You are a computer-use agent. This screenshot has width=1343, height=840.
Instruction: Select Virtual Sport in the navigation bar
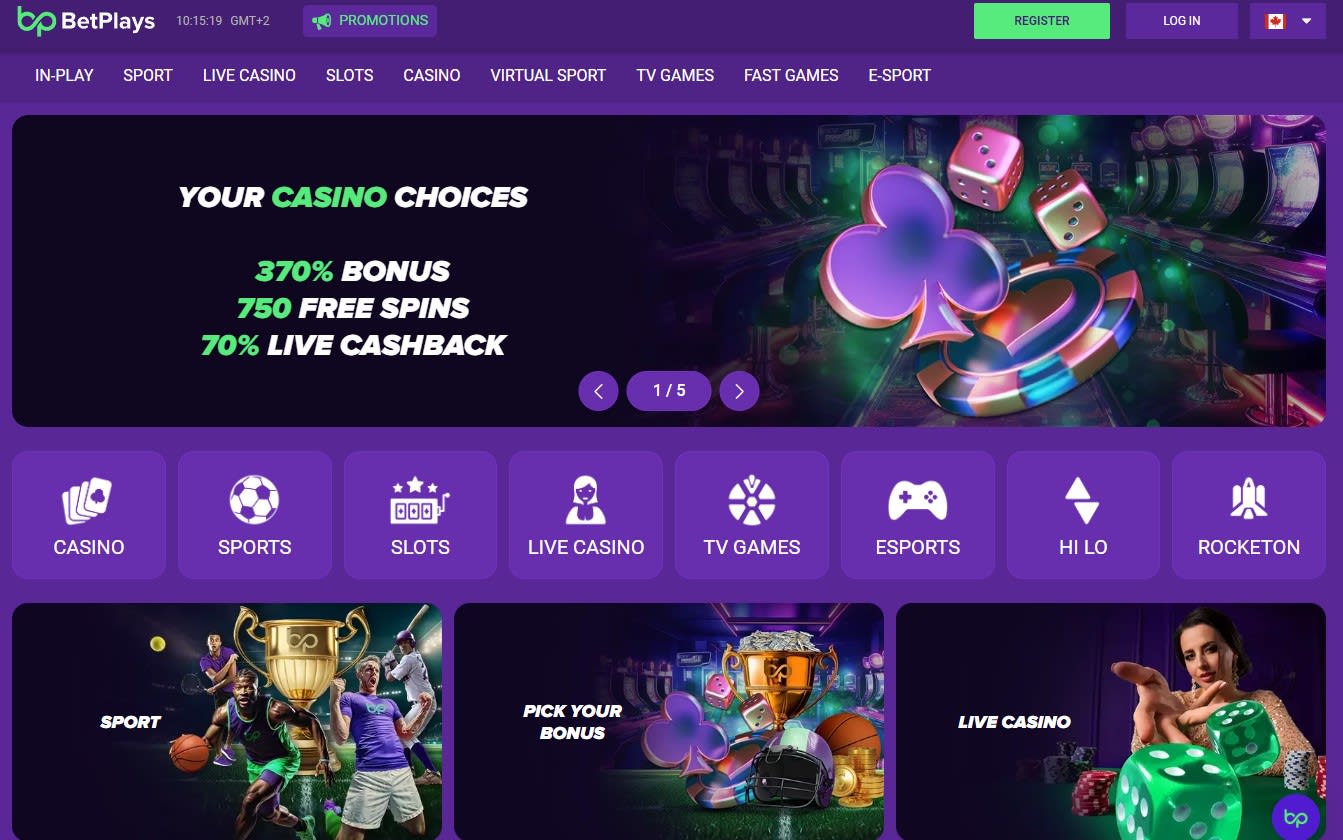point(548,75)
